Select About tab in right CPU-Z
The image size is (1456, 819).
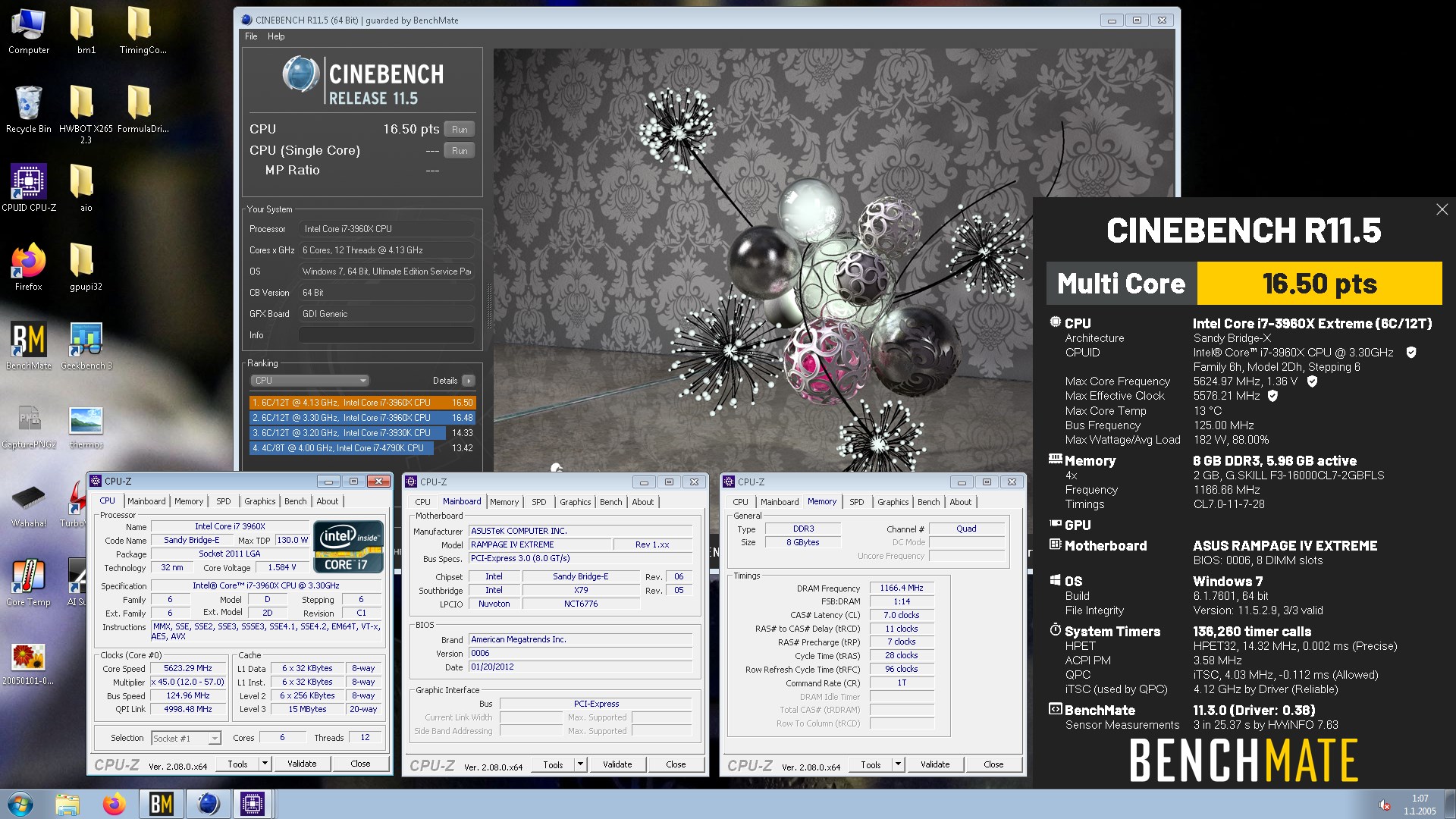coord(961,502)
